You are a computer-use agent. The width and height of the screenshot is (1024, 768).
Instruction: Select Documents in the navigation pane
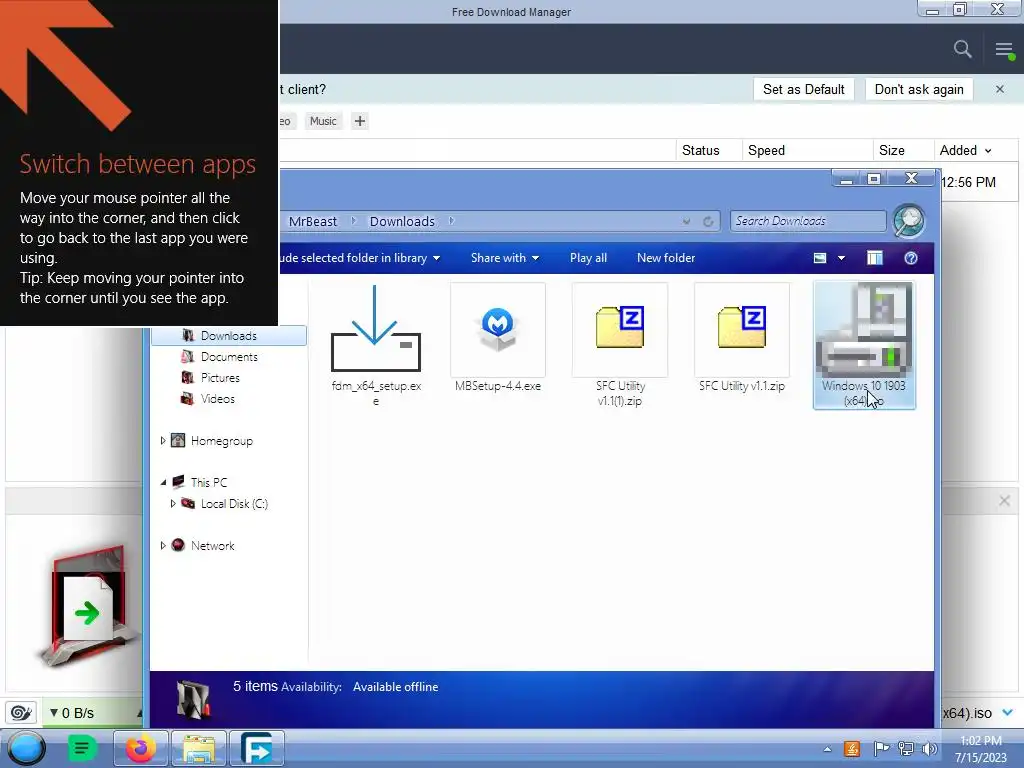pos(229,357)
